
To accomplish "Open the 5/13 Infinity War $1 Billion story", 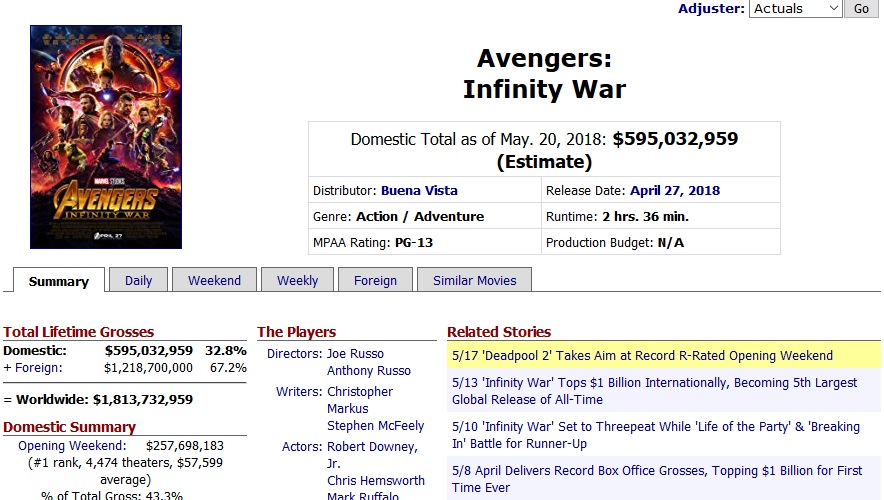I will [655, 391].
